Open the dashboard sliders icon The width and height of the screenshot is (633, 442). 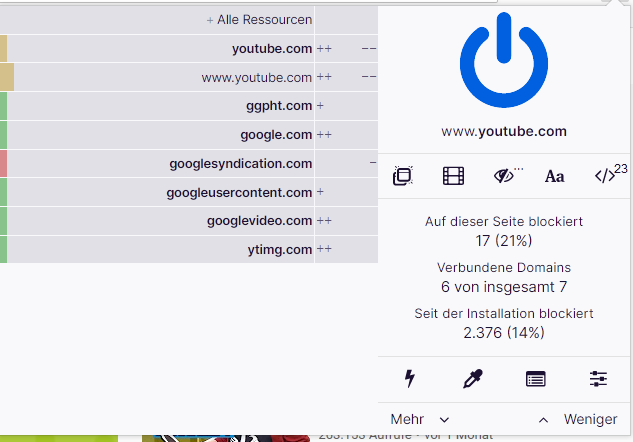(598, 379)
